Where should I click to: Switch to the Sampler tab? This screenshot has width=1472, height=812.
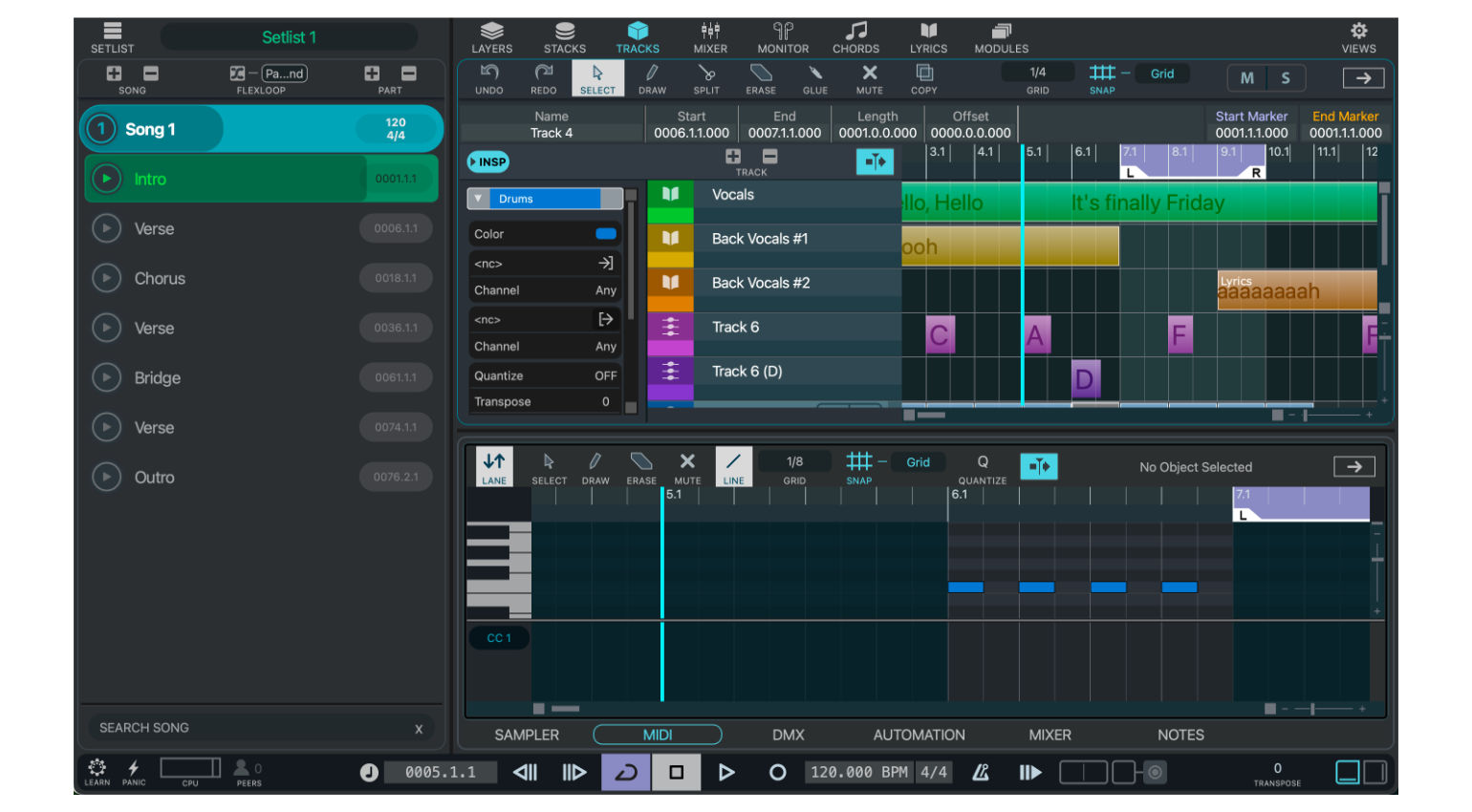(527, 735)
